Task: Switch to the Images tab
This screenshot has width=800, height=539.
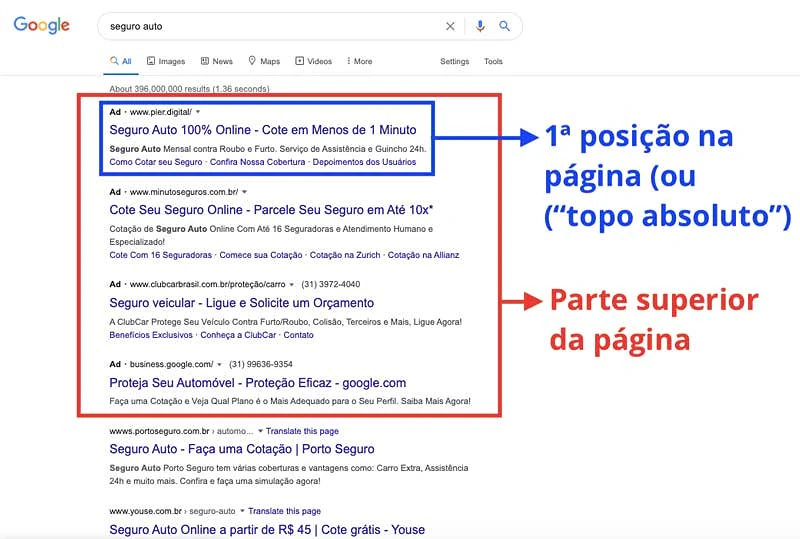Action: [166, 61]
